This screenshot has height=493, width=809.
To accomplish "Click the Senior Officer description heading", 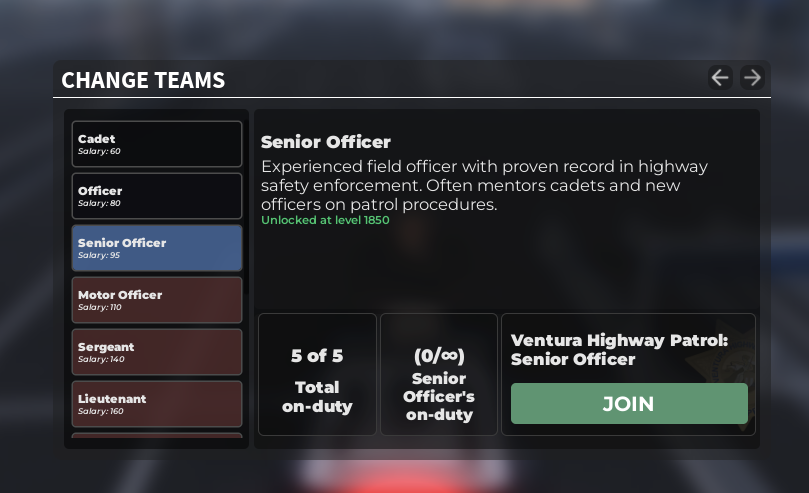I will (x=326, y=142).
